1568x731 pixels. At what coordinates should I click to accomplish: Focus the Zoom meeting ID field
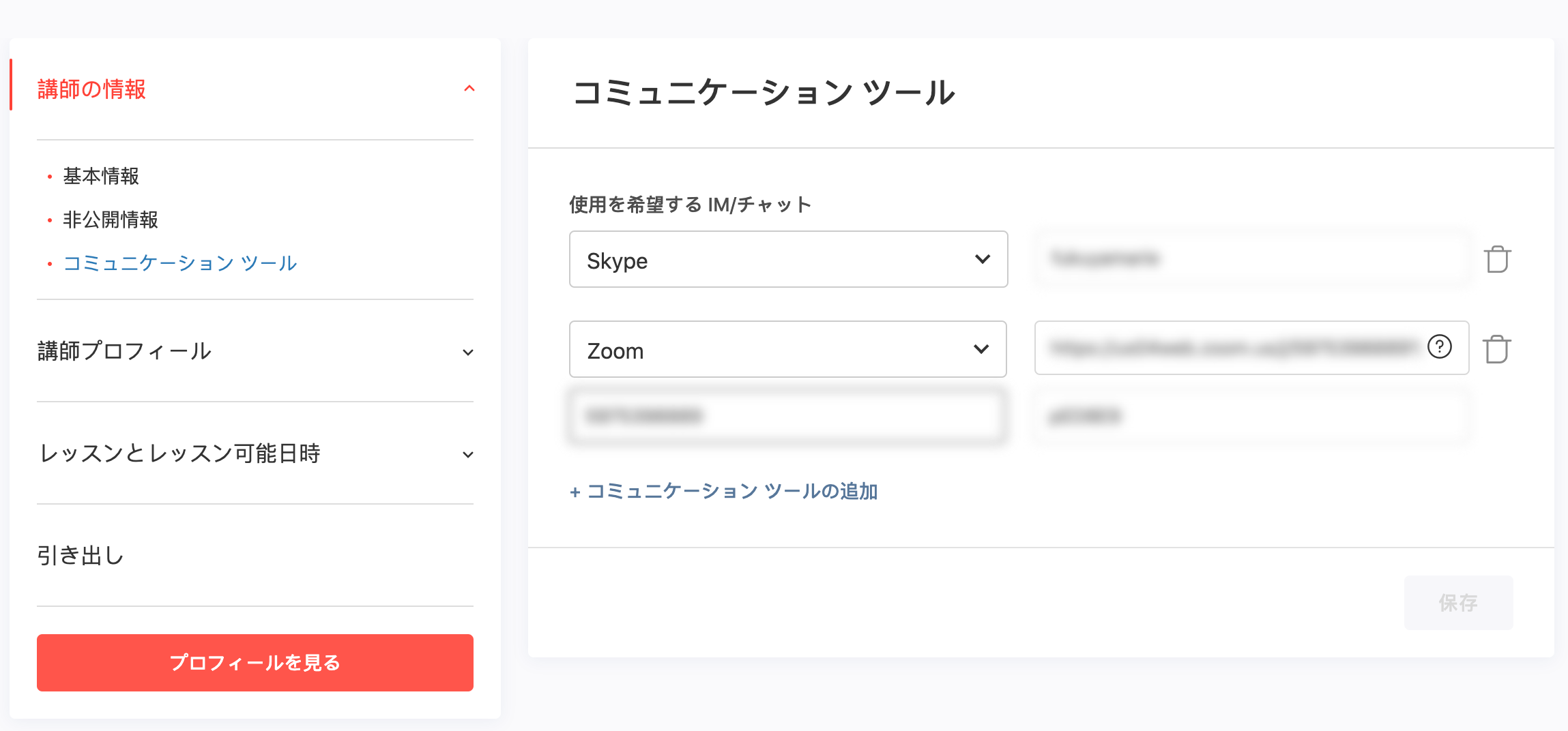pos(787,416)
